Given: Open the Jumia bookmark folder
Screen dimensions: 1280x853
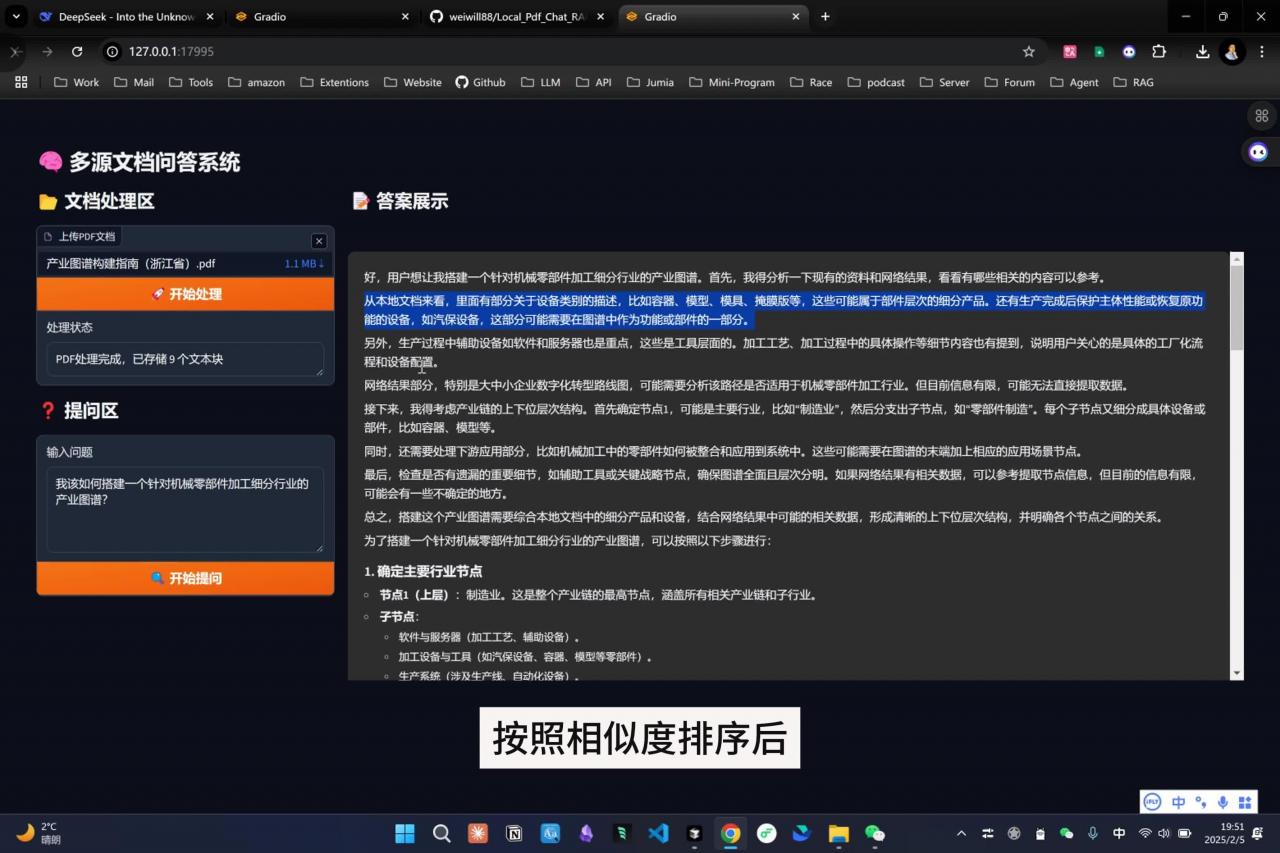Looking at the screenshot, I should click(x=650, y=82).
